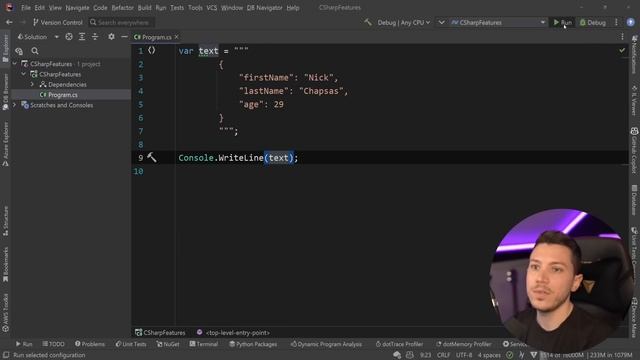
Task: Toggle the Database right sidebar panel
Action: click(634, 200)
